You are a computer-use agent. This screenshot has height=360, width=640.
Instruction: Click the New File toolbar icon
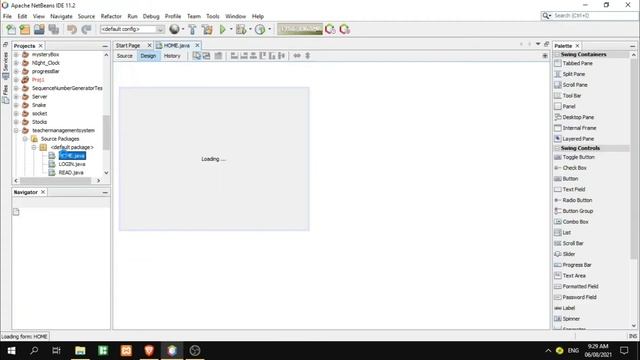[x=11, y=29]
